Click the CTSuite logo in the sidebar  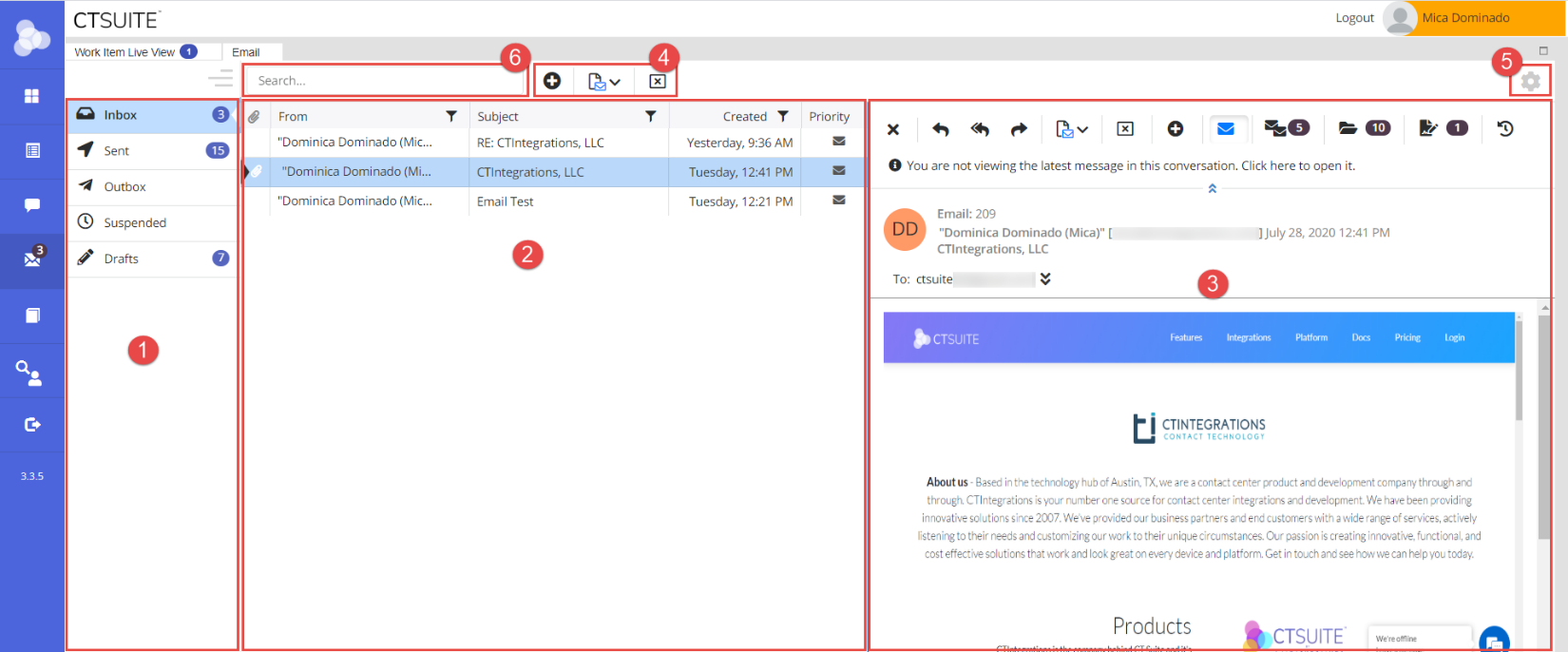coord(31,37)
